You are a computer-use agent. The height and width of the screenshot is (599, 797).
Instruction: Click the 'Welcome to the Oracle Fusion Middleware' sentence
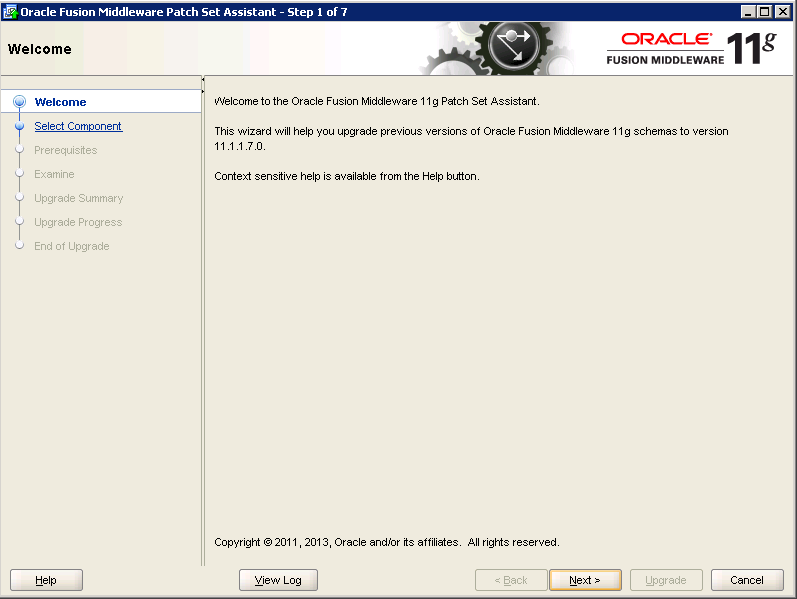point(377,101)
